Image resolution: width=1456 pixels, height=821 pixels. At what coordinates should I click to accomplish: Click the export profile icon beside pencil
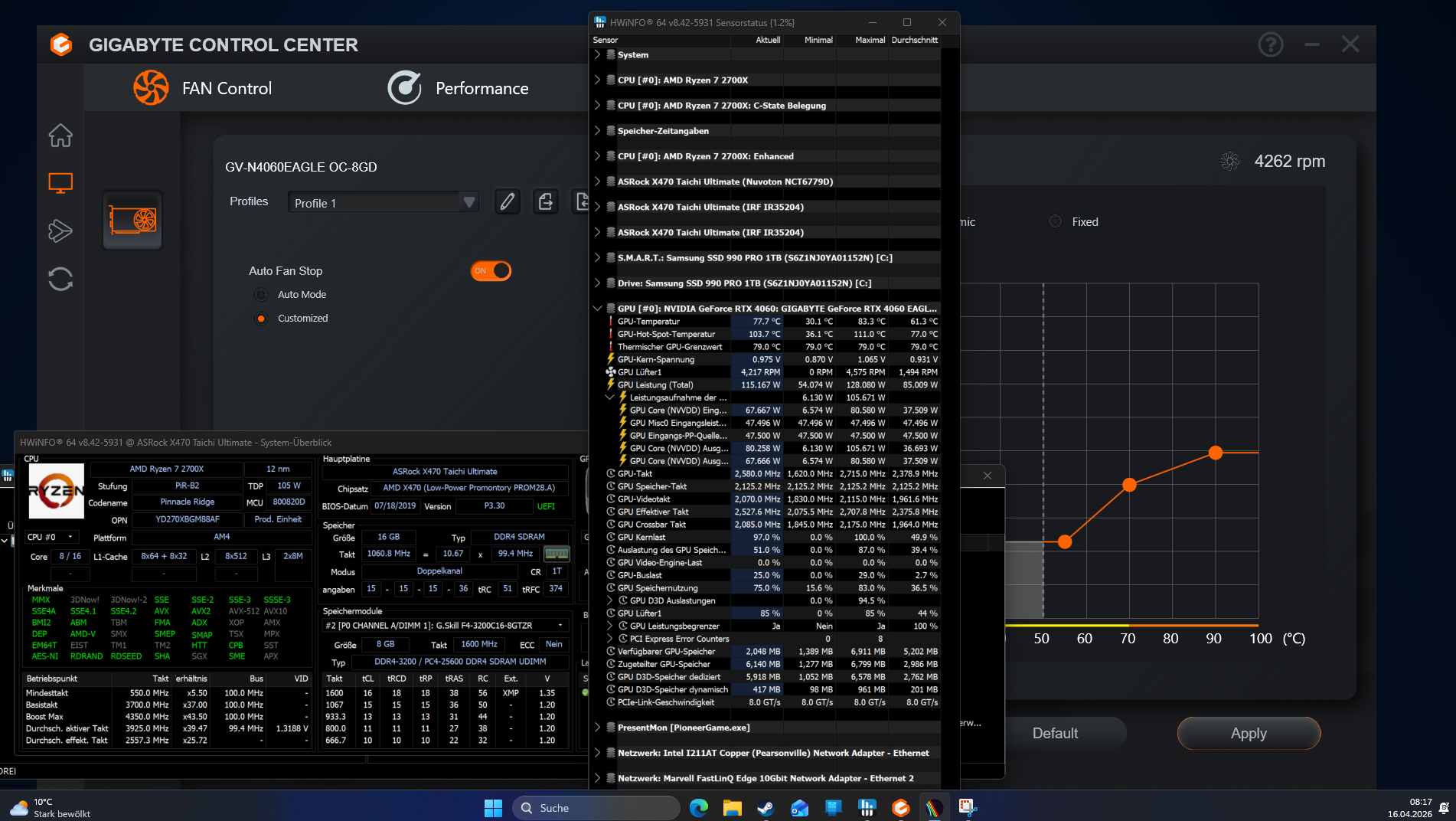[x=546, y=201]
